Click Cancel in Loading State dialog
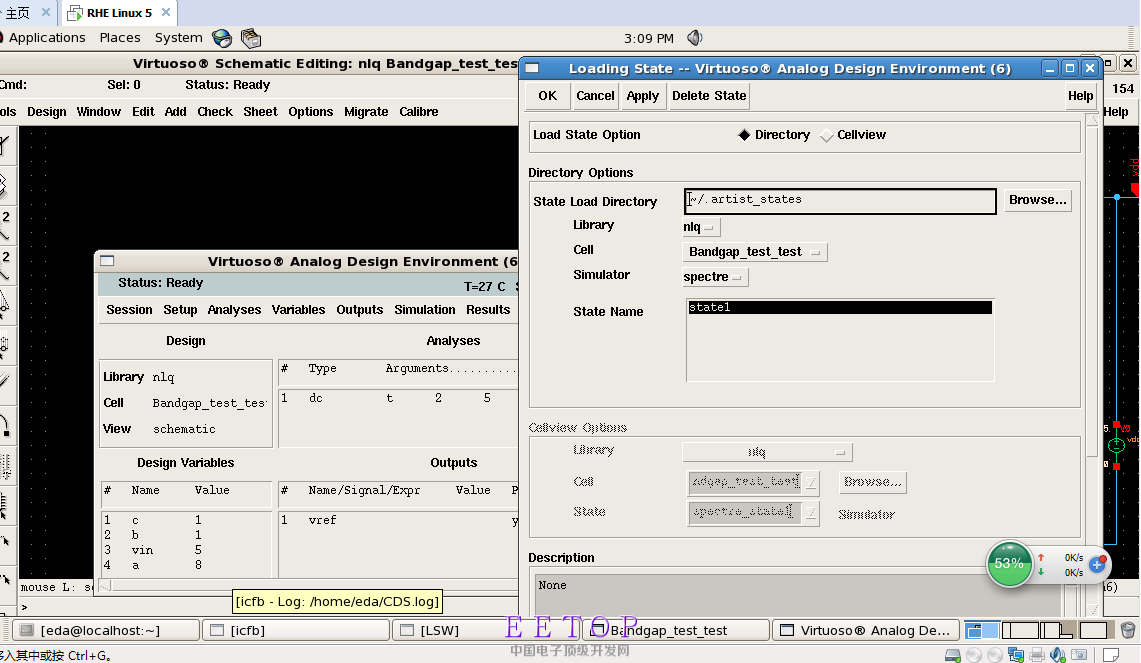Screen dimensions: 1141x663 click(595, 95)
